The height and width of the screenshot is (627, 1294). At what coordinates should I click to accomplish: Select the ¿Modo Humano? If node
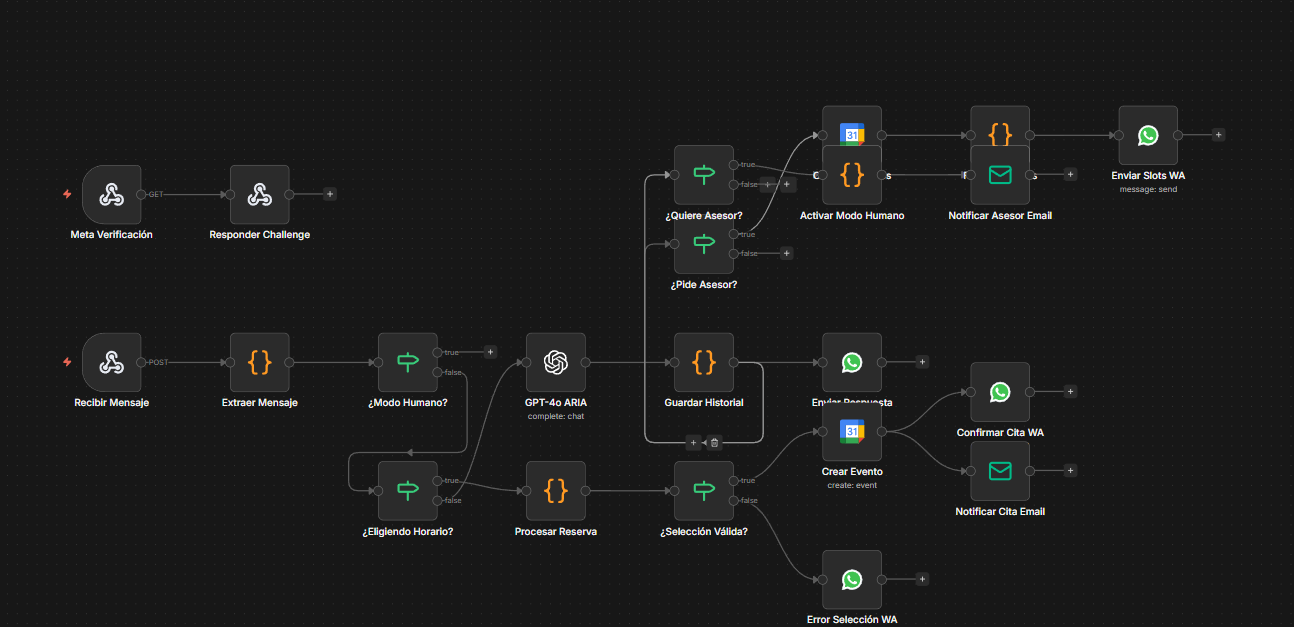pos(407,363)
